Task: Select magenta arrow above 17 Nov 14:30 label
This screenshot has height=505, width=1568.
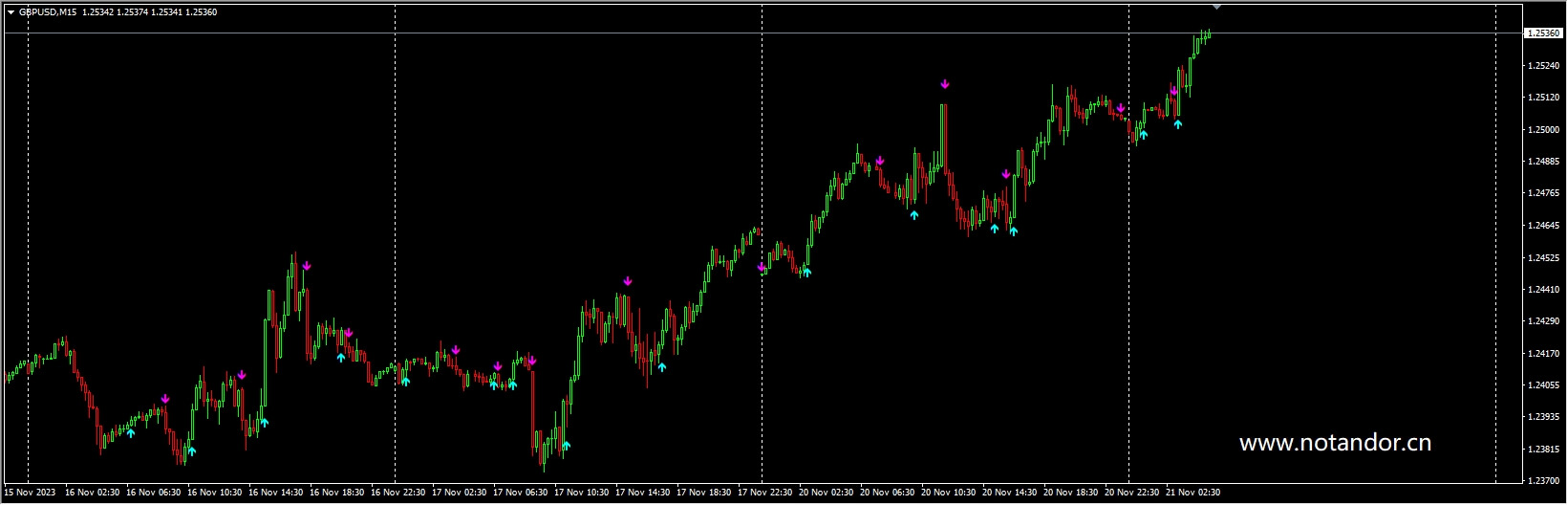Action: tap(628, 281)
